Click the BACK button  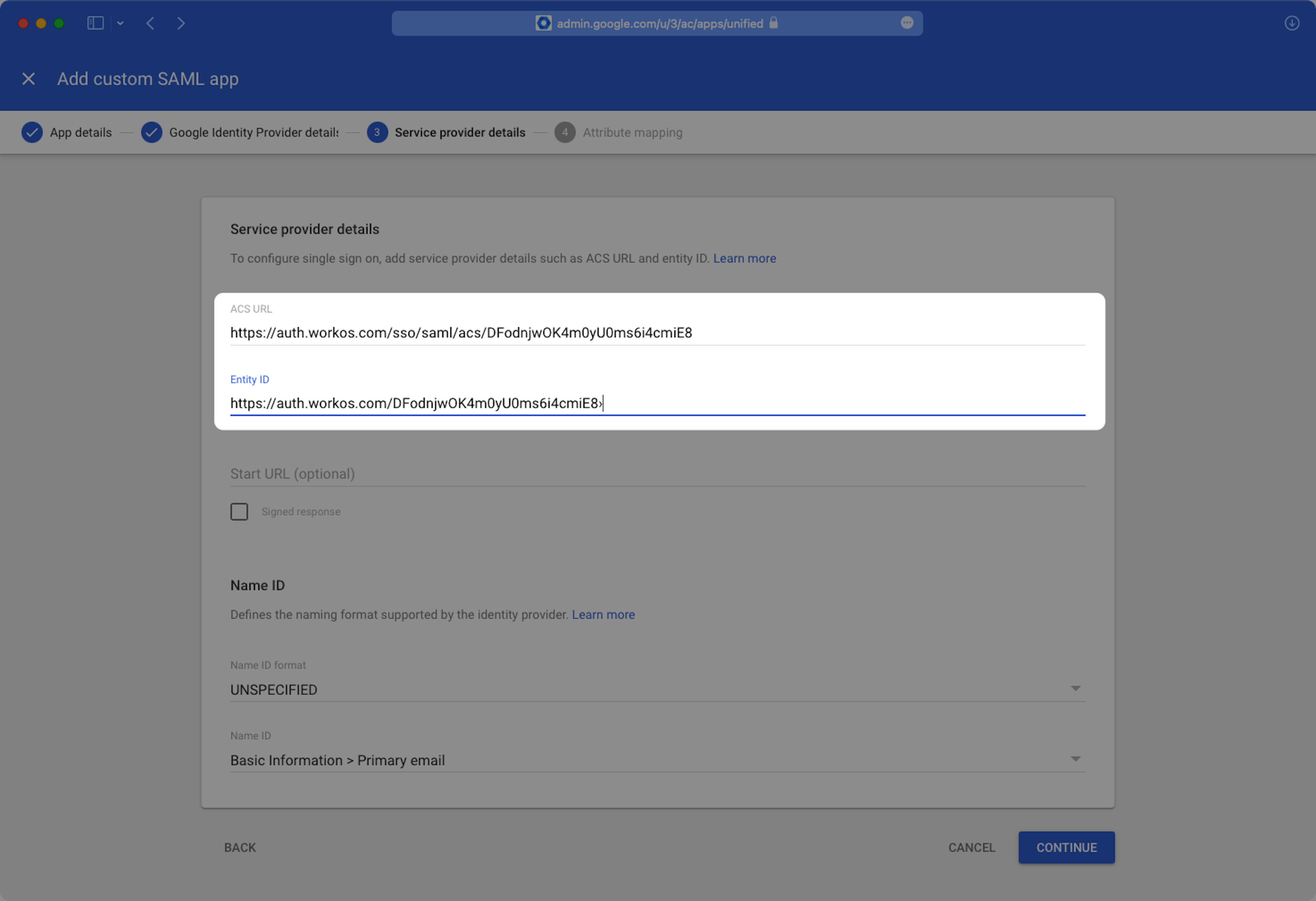click(240, 847)
